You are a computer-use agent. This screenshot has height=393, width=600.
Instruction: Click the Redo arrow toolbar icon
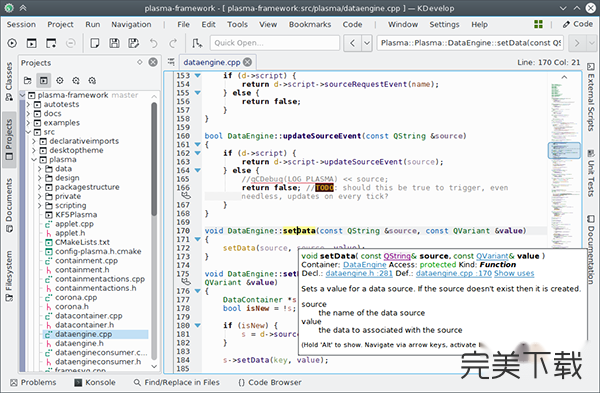pyautogui.click(x=173, y=43)
